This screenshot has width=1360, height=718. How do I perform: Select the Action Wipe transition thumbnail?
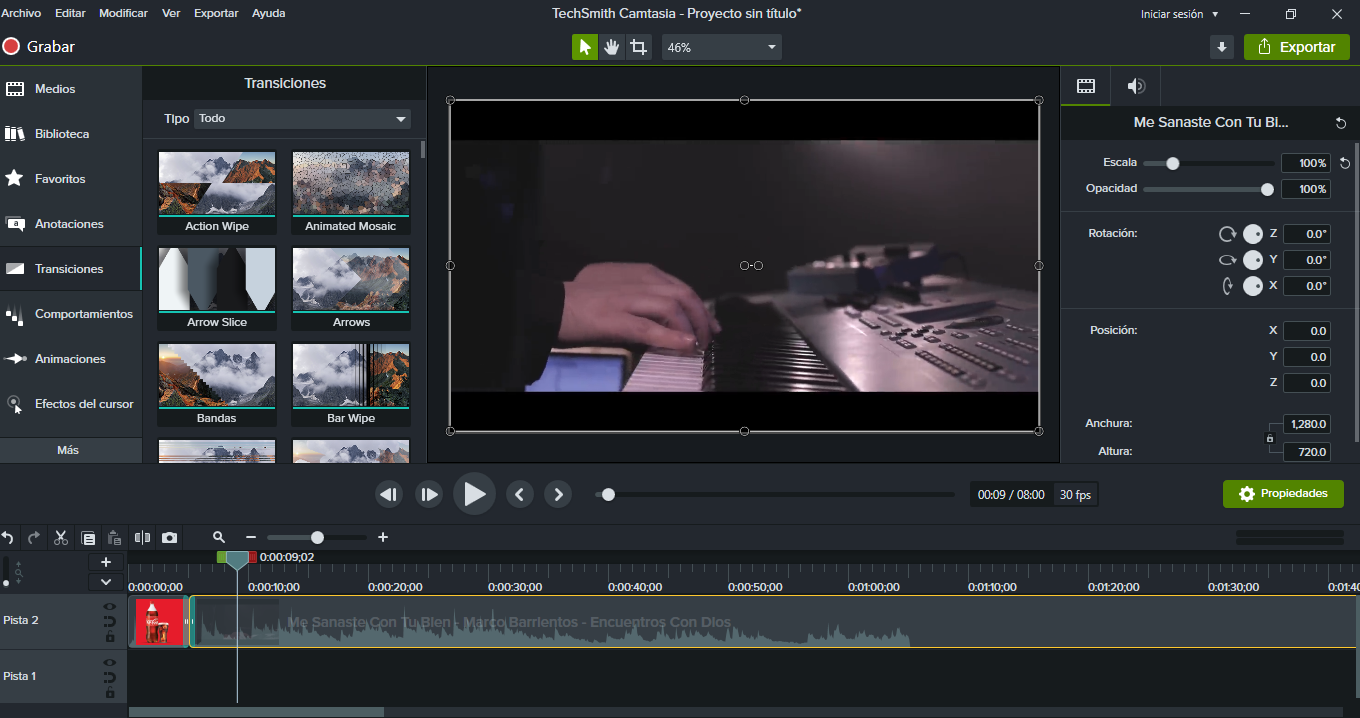click(x=217, y=193)
